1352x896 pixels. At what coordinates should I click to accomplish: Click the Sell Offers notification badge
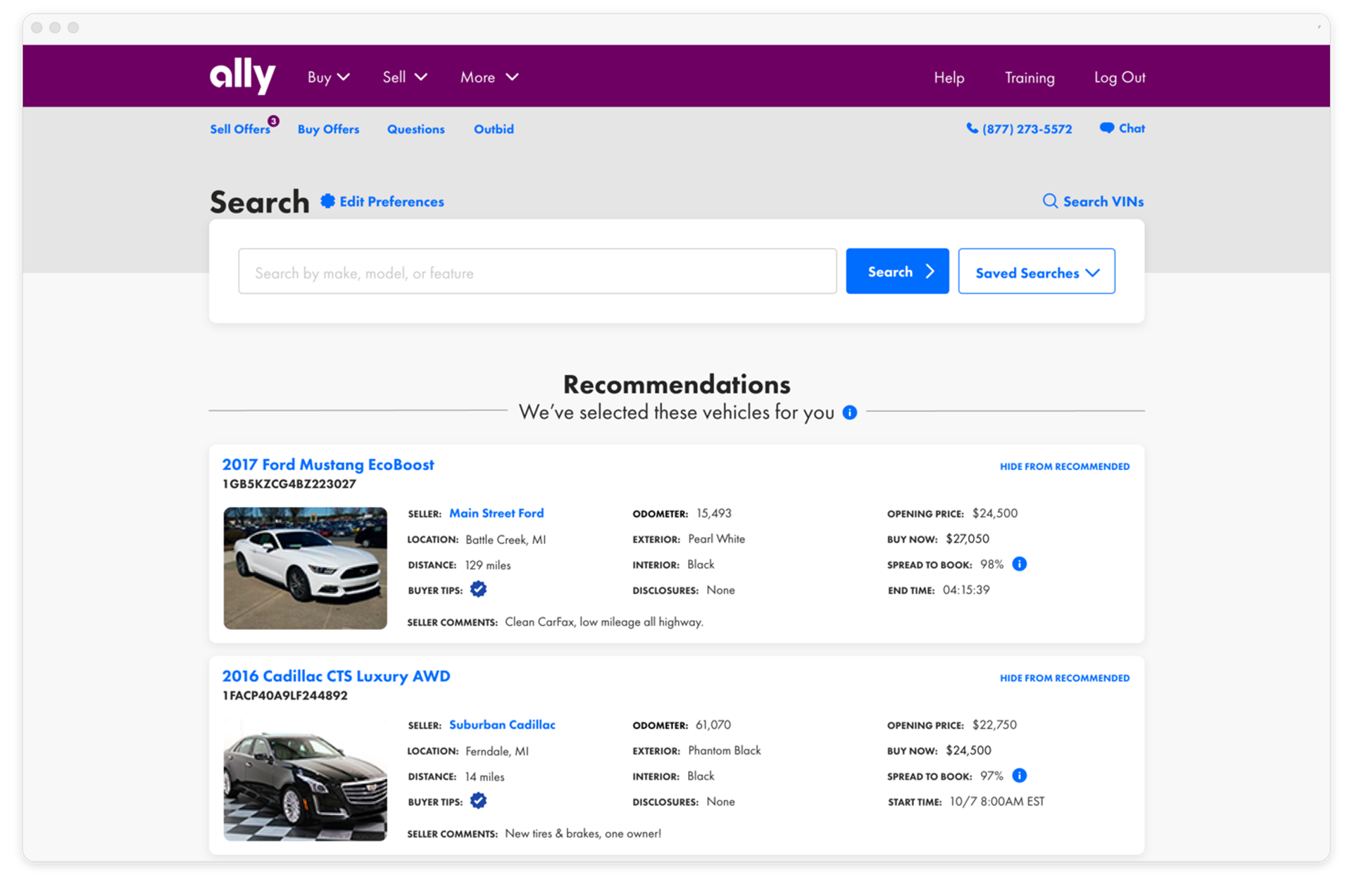click(273, 121)
